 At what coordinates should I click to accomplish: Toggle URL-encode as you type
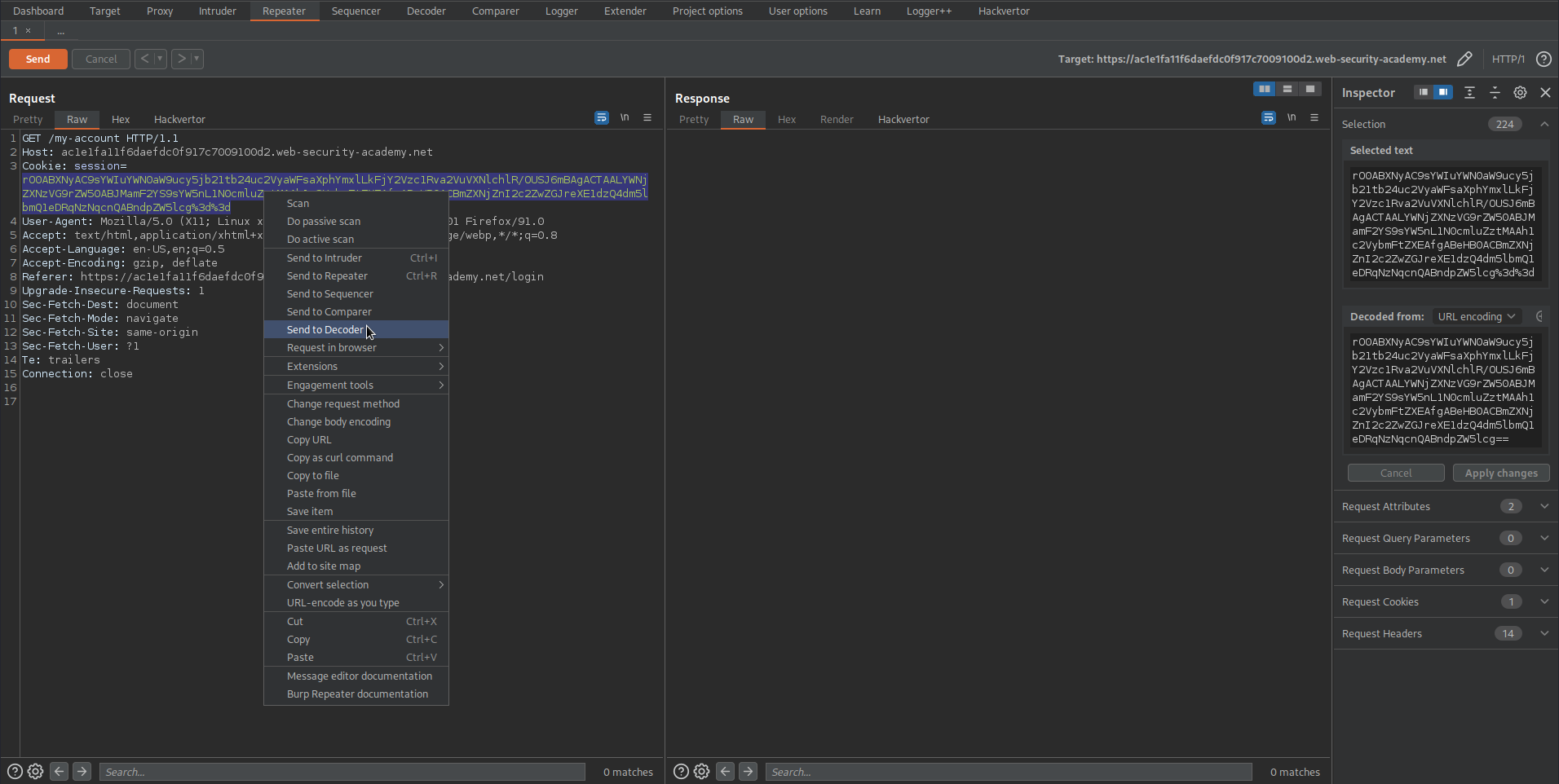356,602
